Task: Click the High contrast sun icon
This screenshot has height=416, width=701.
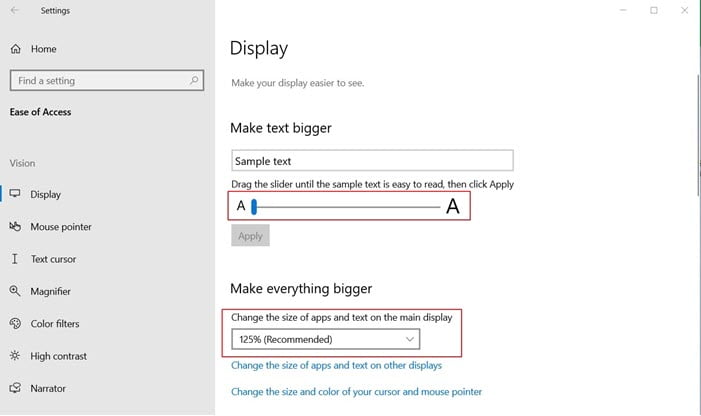Action: pos(15,356)
